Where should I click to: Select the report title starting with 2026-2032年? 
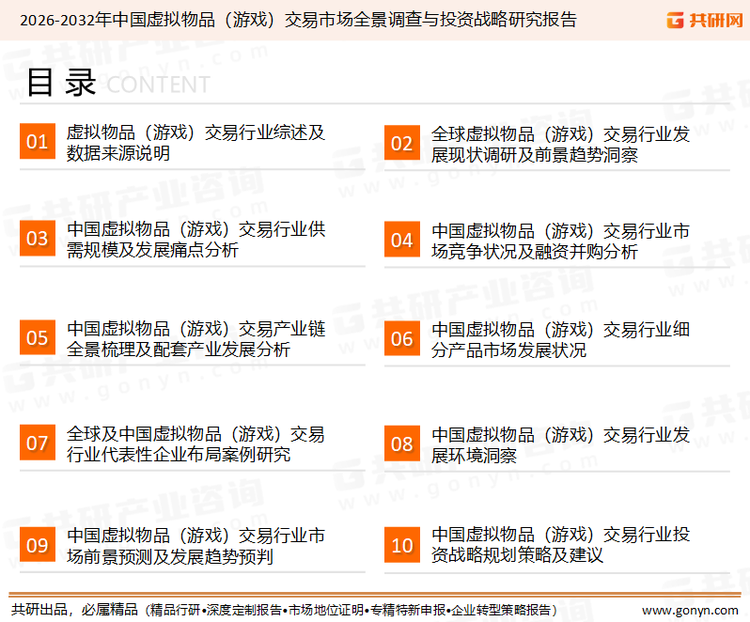[298, 20]
